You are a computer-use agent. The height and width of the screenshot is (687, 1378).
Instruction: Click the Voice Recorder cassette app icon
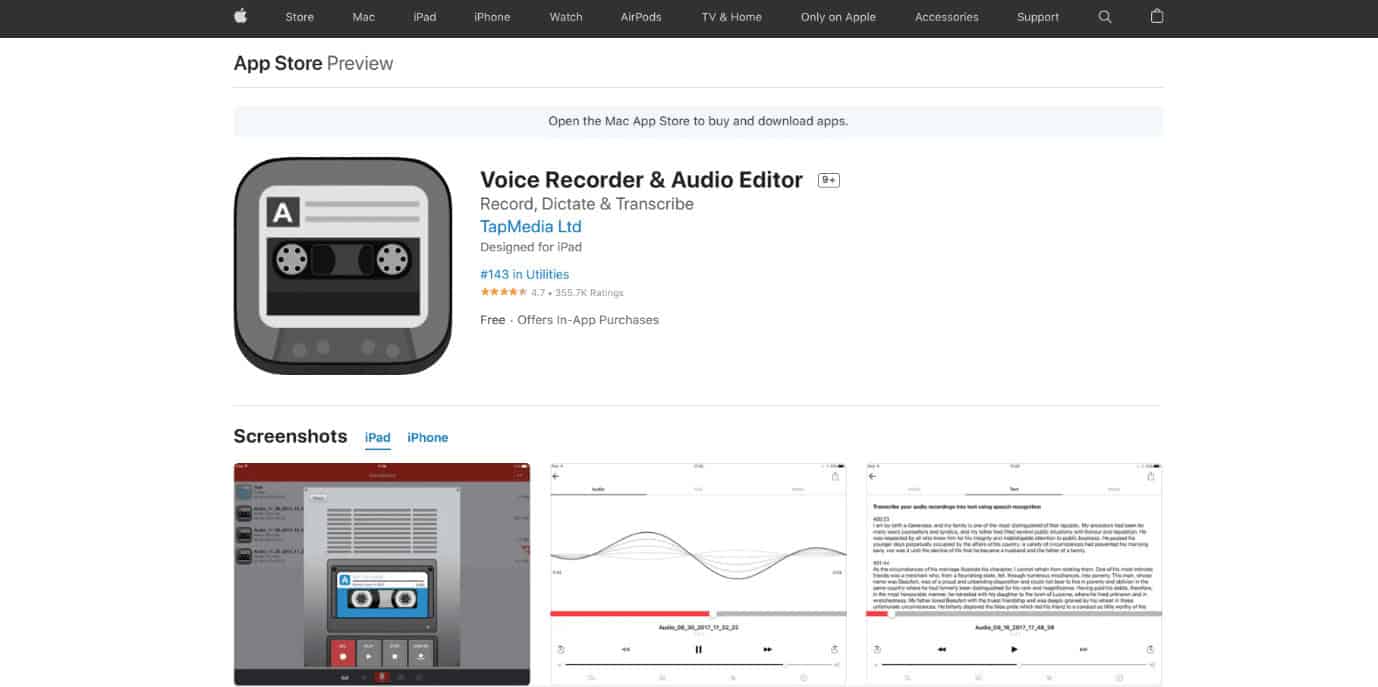343,266
